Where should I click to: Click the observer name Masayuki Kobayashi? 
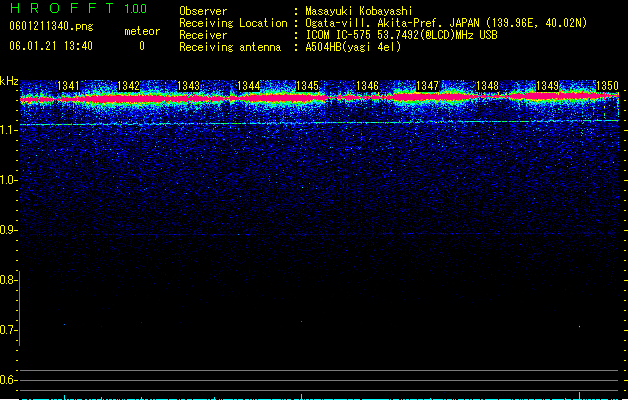[359, 11]
